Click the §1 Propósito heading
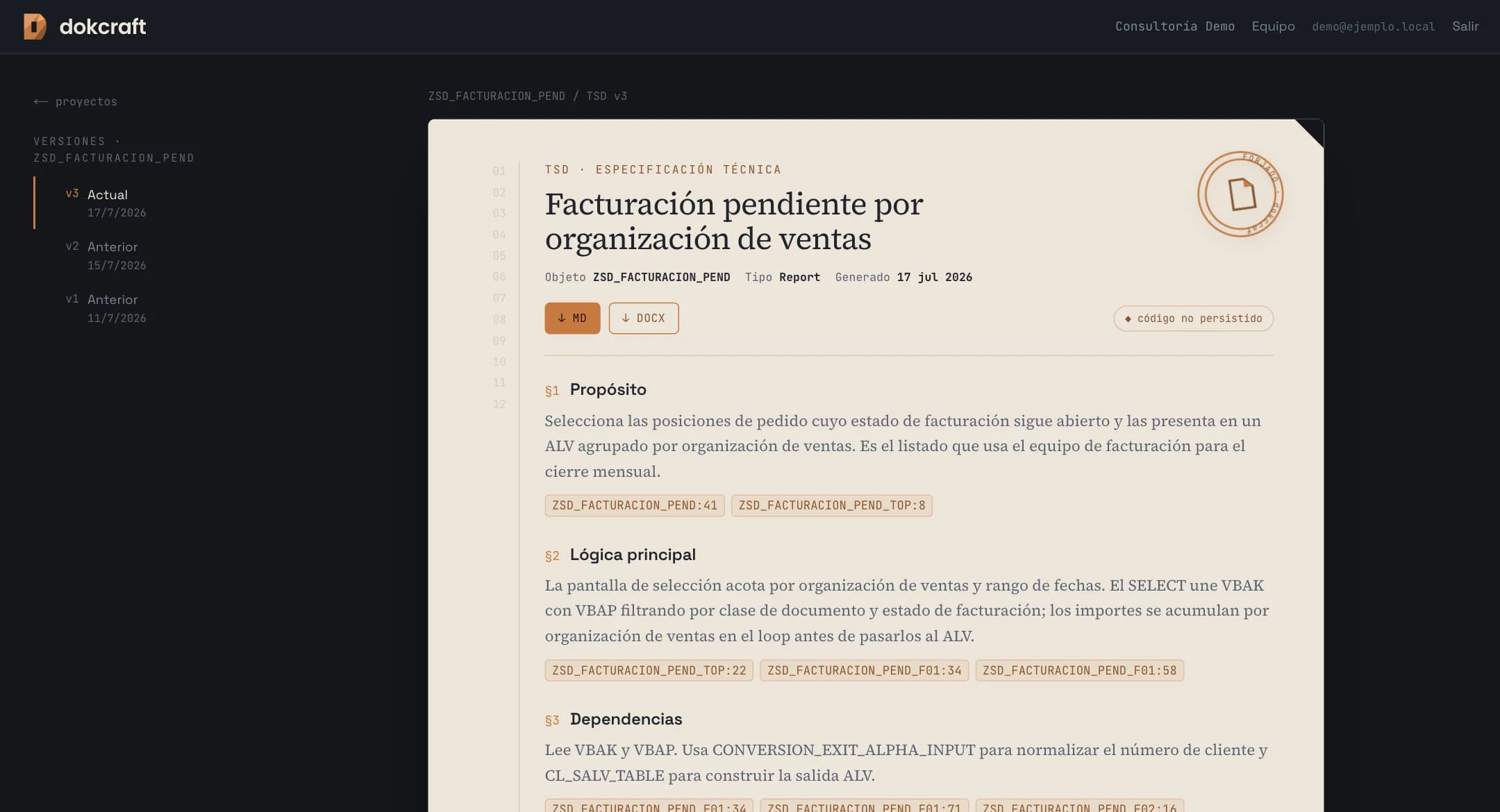The width and height of the screenshot is (1500, 812). [596, 389]
